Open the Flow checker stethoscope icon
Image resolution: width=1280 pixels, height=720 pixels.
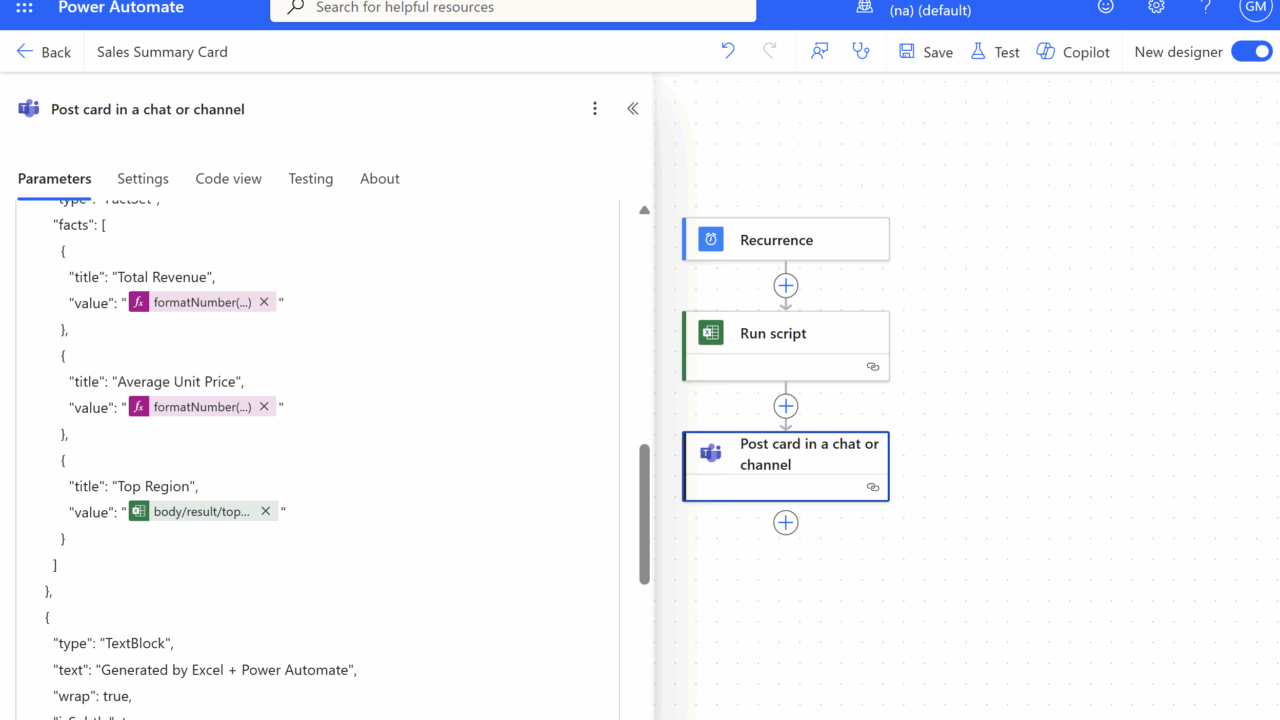(x=861, y=51)
